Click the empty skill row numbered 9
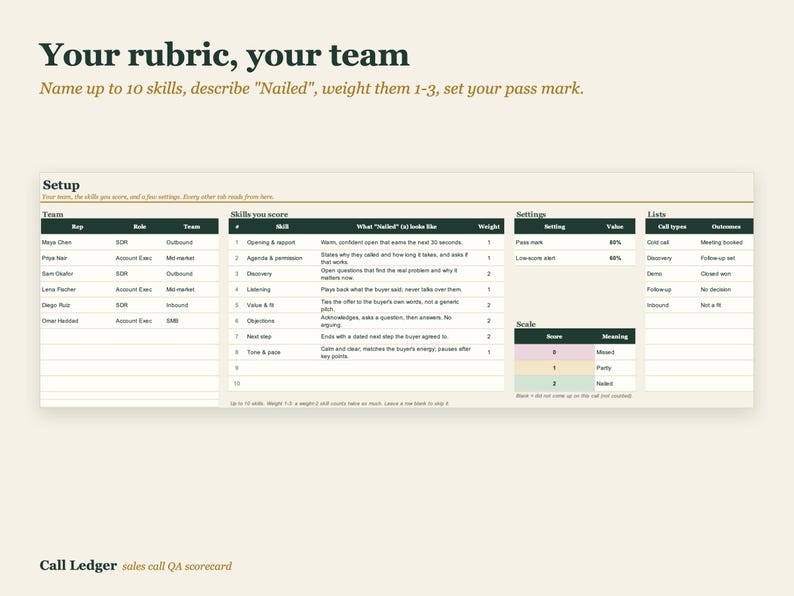This screenshot has height=596, width=794. tap(366, 368)
